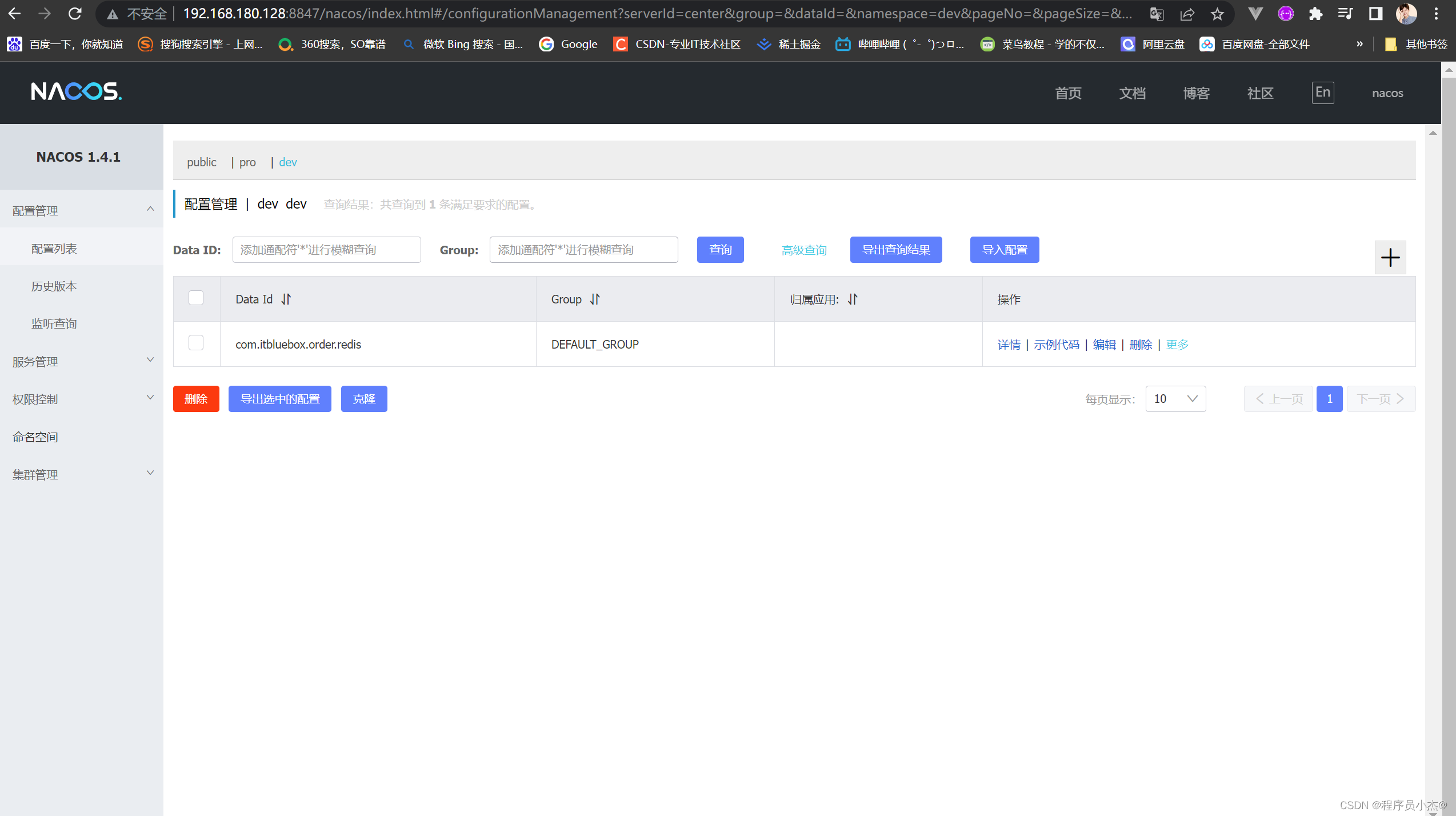Open the user profile avatar

tap(1406, 14)
